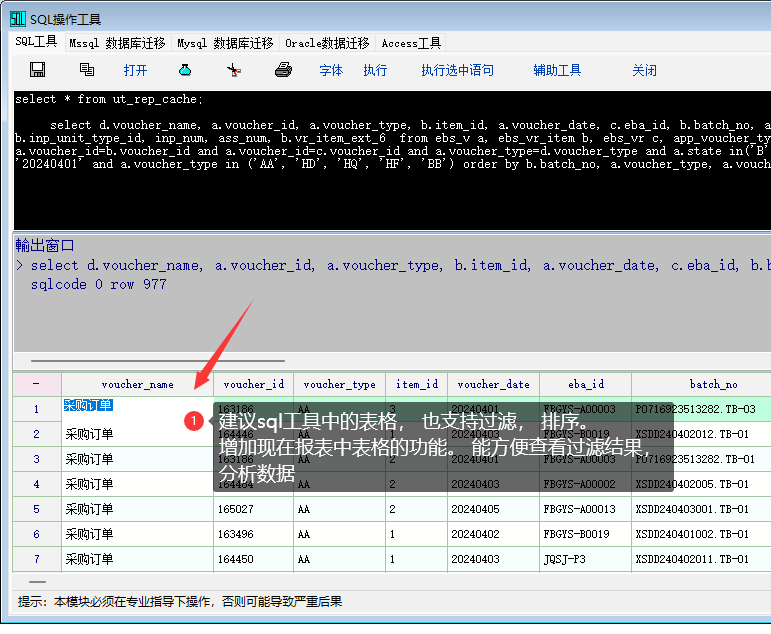Click the batch_no column header
The image size is (771, 634).
pos(713,384)
